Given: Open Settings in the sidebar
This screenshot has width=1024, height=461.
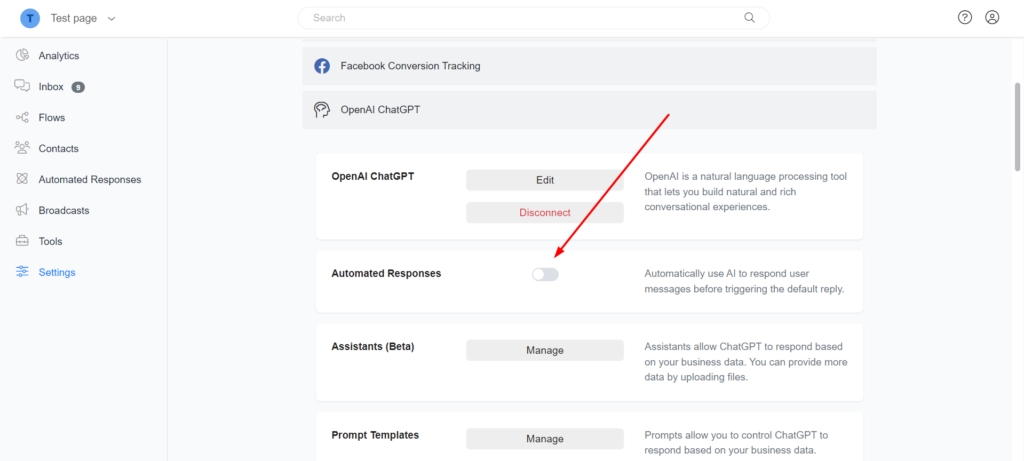Looking at the screenshot, I should tap(56, 272).
